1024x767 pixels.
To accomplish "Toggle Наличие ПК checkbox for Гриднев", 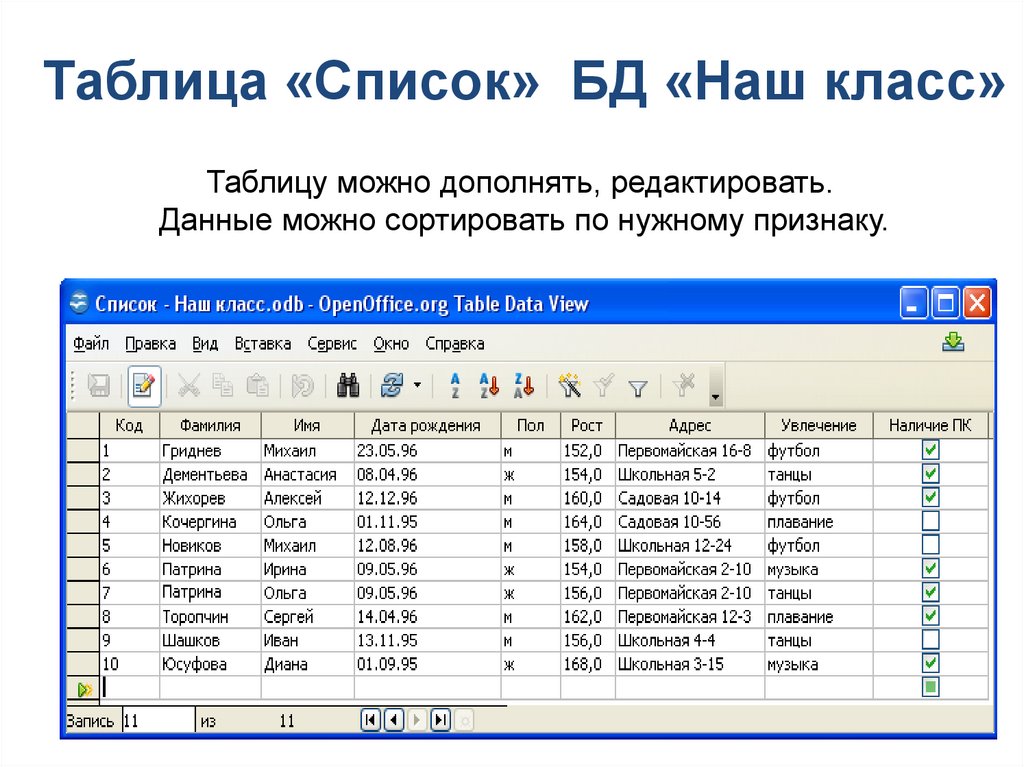I will (x=931, y=449).
